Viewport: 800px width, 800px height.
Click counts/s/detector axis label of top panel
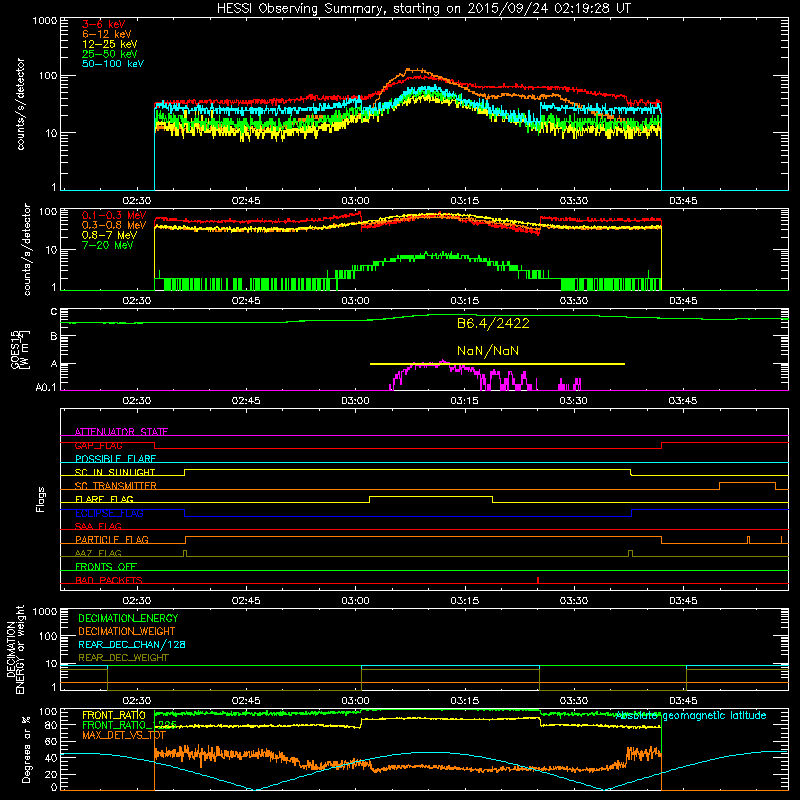20,104
